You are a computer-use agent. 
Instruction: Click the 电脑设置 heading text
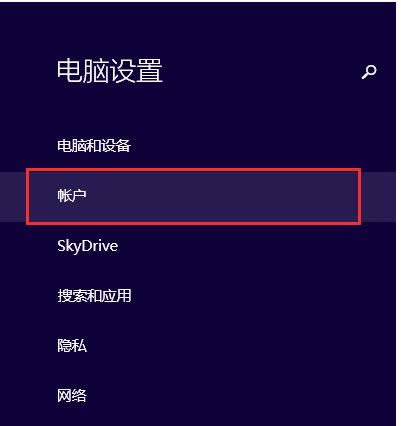110,71
